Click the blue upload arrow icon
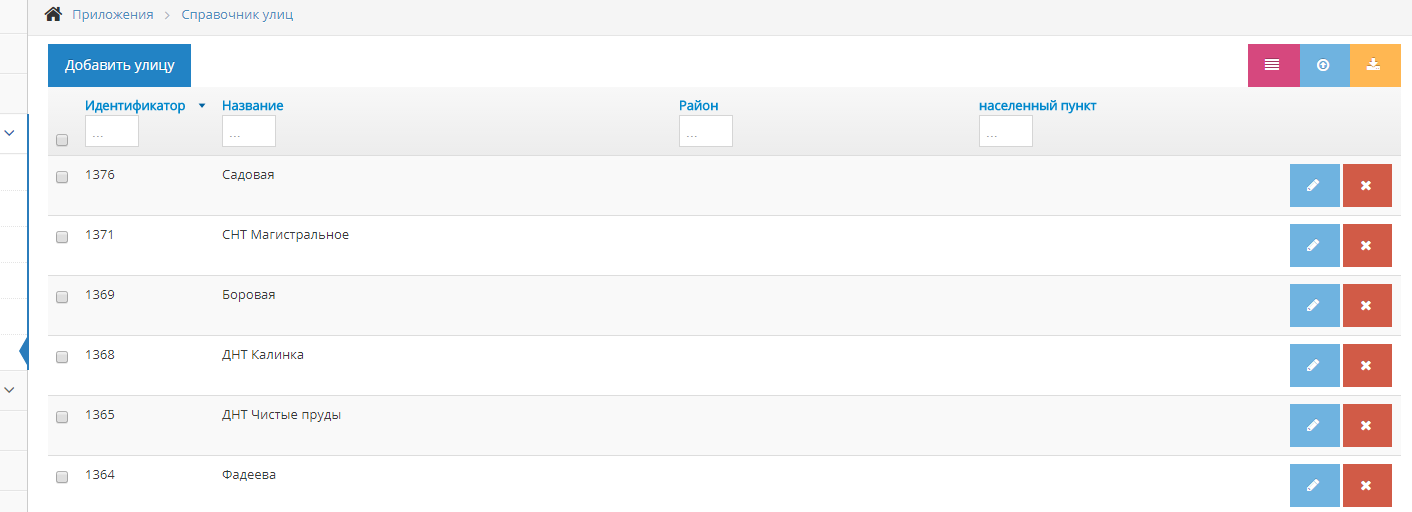This screenshot has width=1412, height=512. tap(1324, 65)
